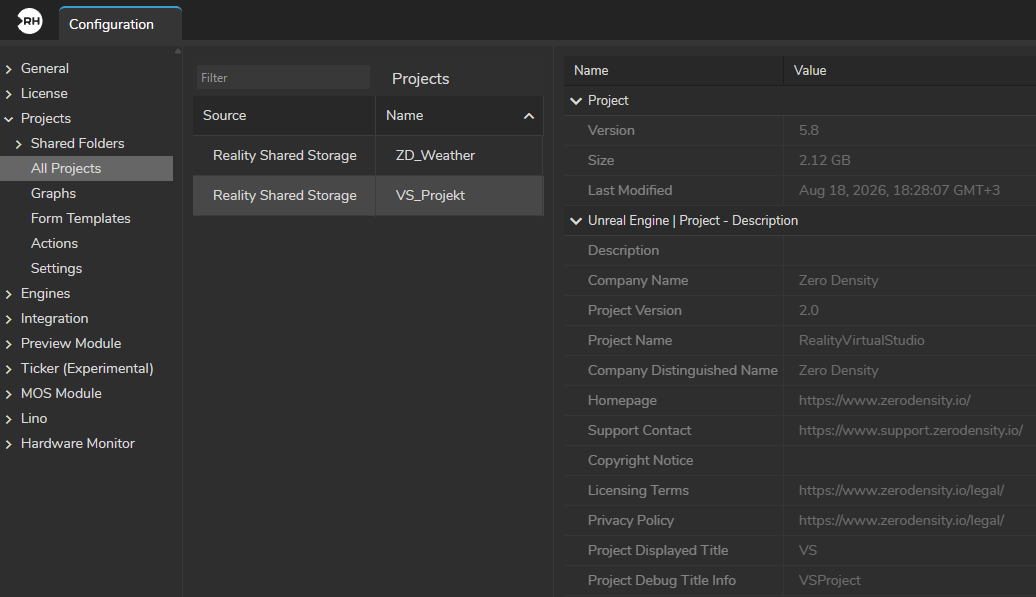The width and height of the screenshot is (1036, 597).
Task: Expand the MOS Module chevron
Action: 9,394
